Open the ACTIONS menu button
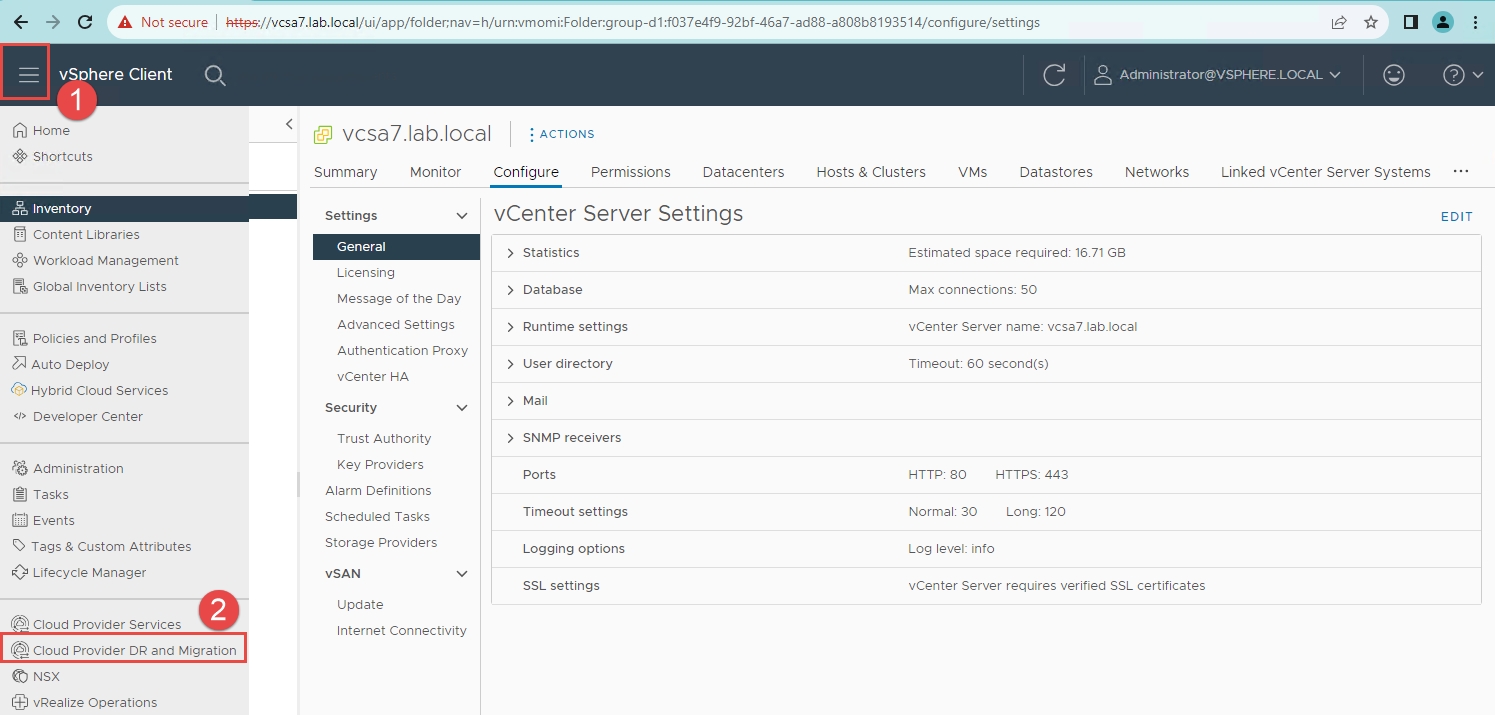Image resolution: width=1495 pixels, height=715 pixels. click(561, 134)
